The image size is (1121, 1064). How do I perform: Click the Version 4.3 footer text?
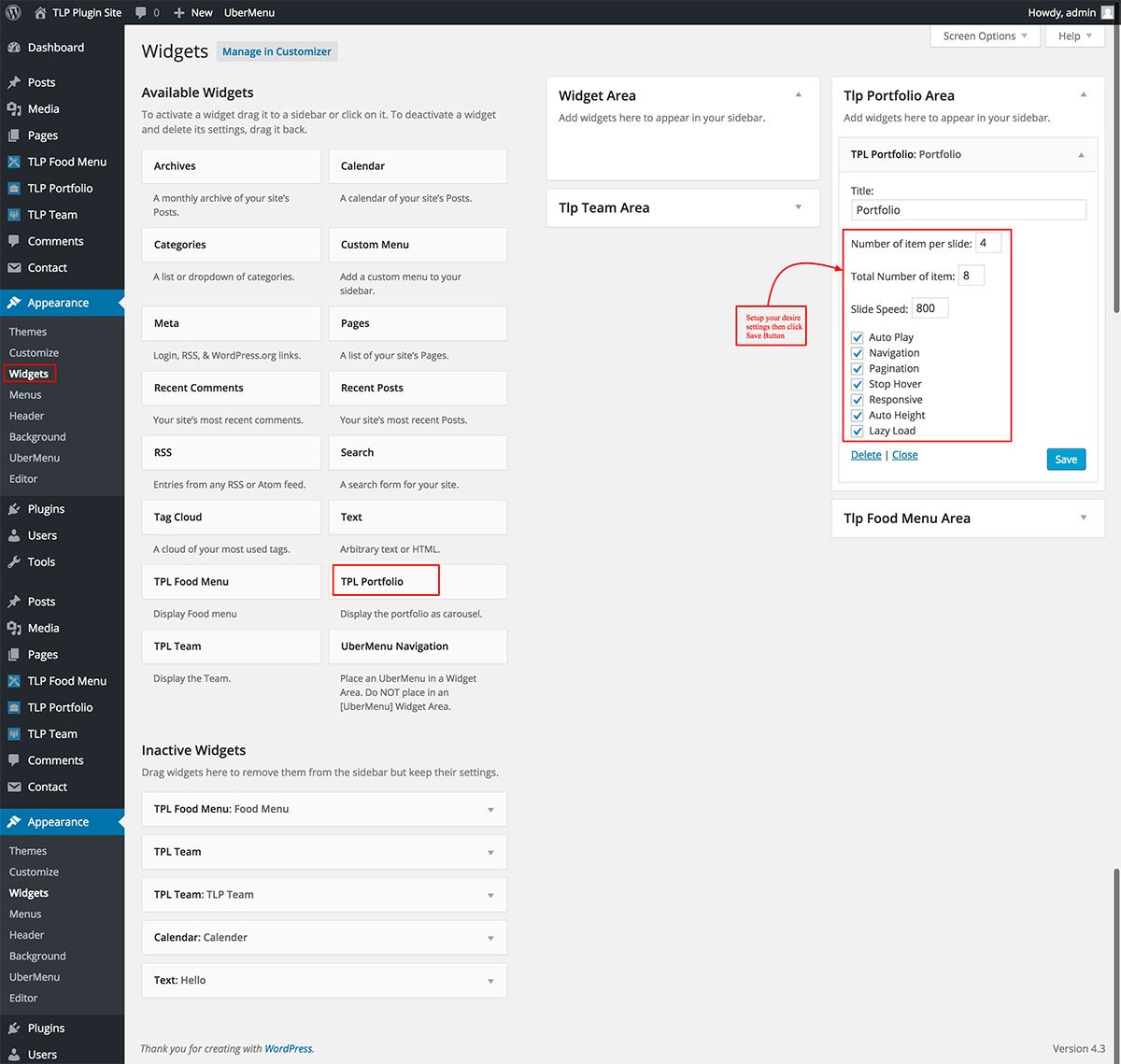point(1078,1048)
